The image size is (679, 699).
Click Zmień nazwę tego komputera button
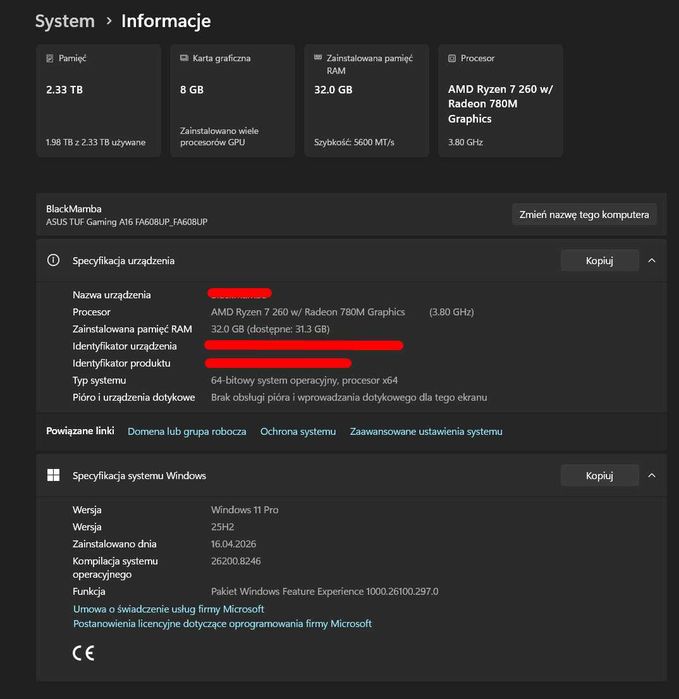tap(584, 214)
